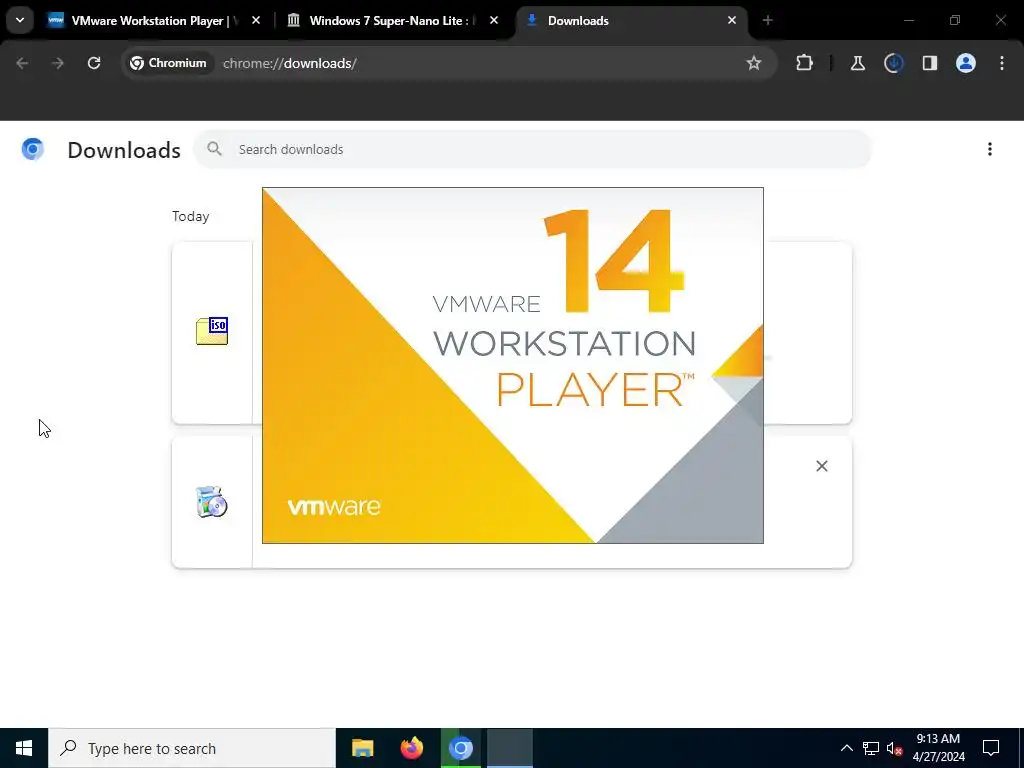Open the Chromium three-dot menu
Viewport: 1024px width, 768px height.
pyautogui.click(x=1002, y=63)
